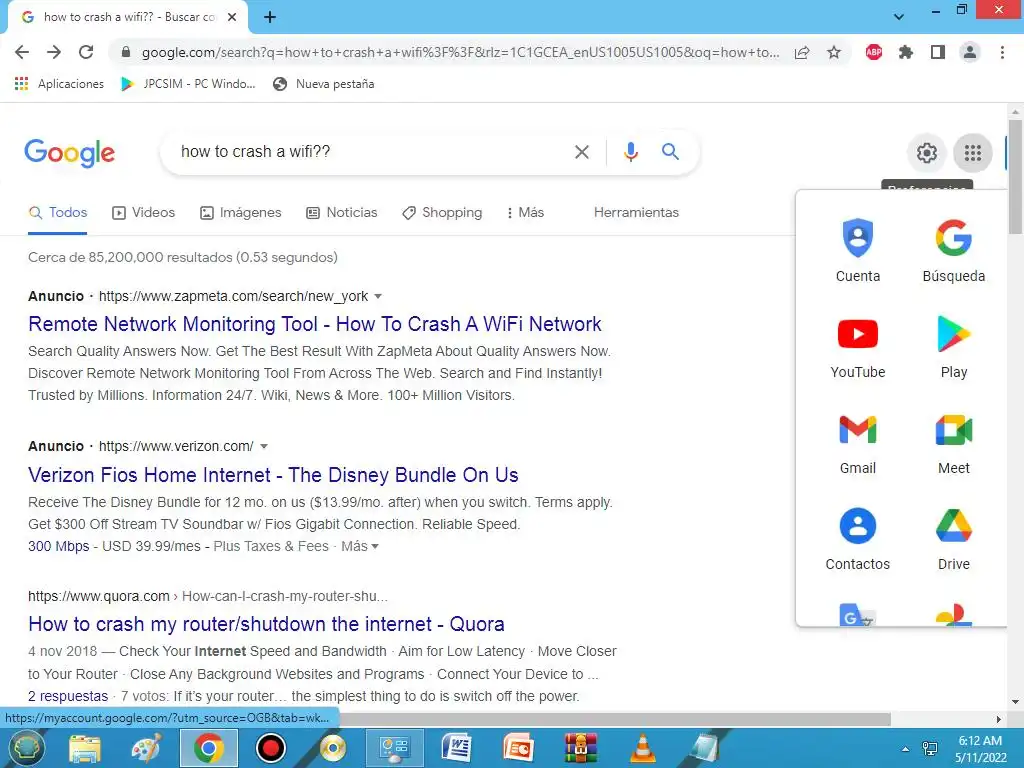Open VLC media player from taskbar

pos(643,748)
